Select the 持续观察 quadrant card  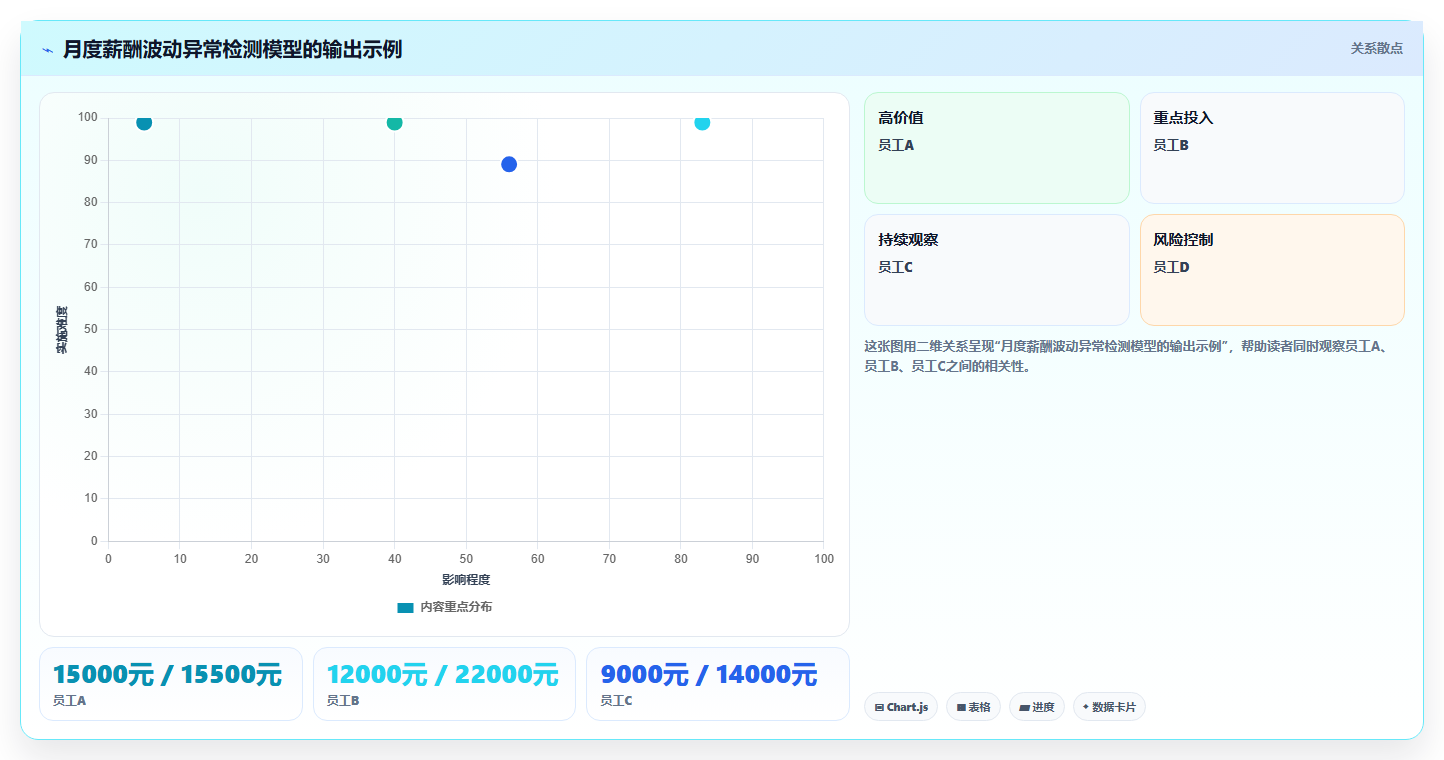(996, 270)
